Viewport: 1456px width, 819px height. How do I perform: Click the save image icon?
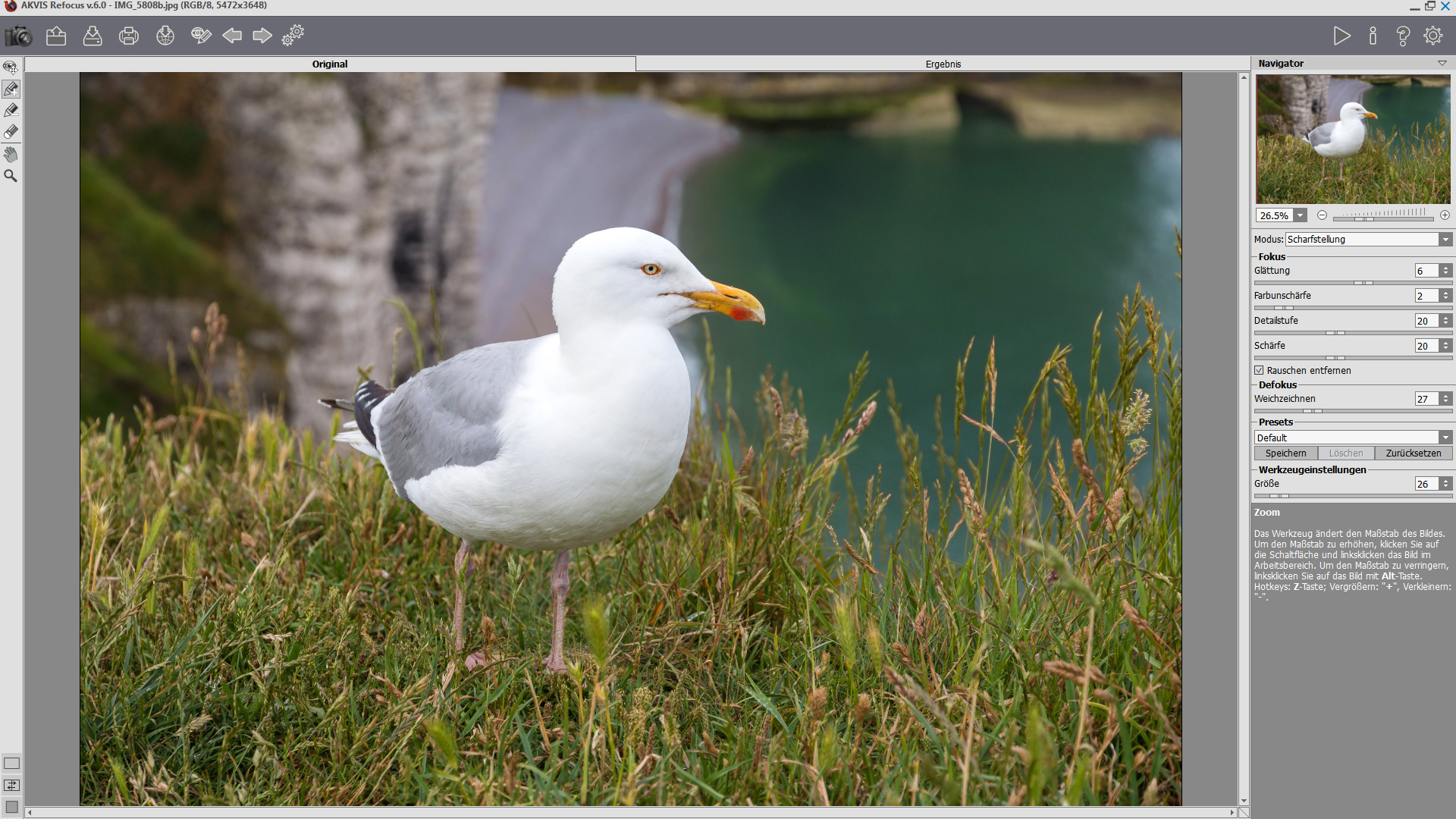click(93, 36)
